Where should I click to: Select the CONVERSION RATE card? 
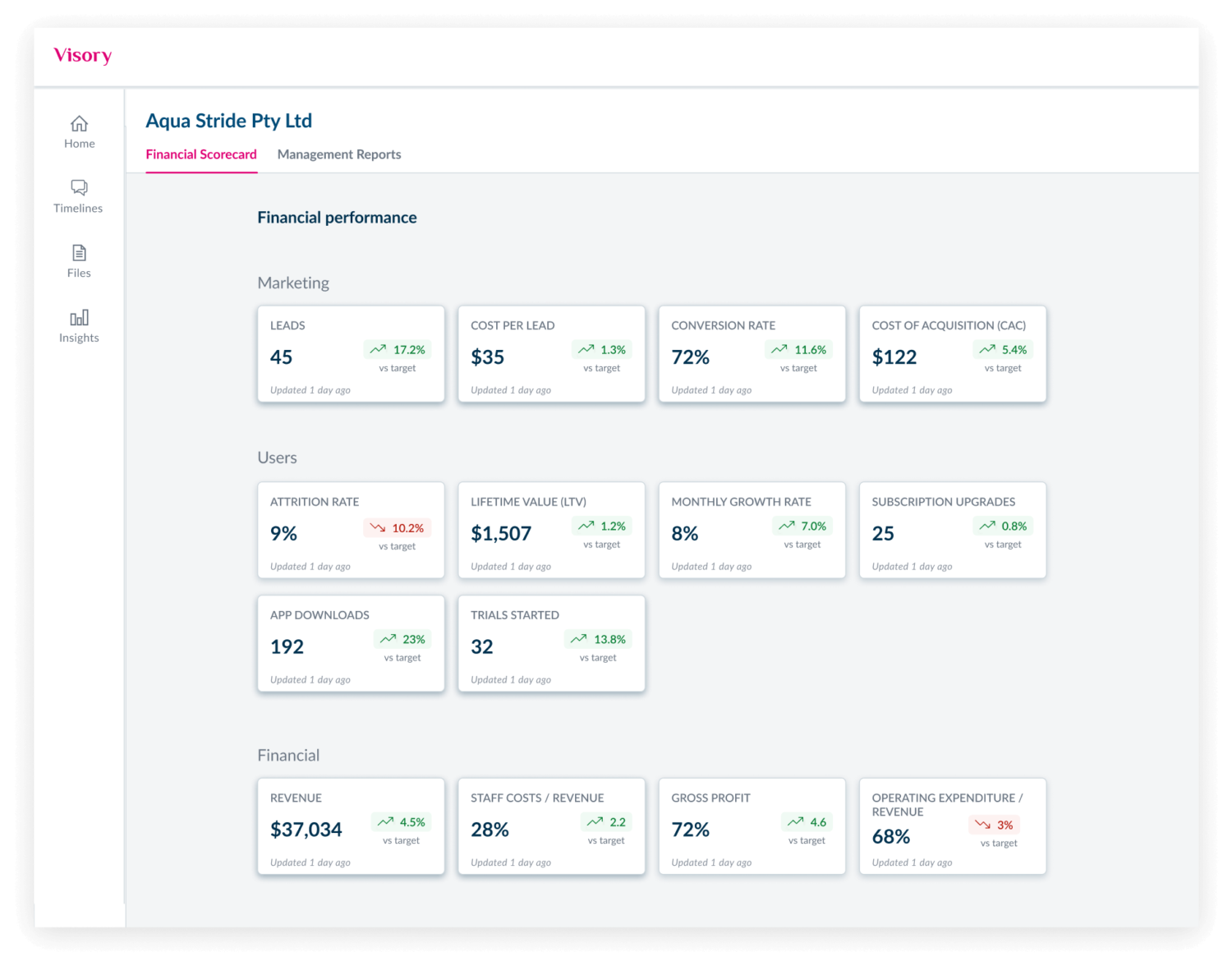(x=752, y=354)
